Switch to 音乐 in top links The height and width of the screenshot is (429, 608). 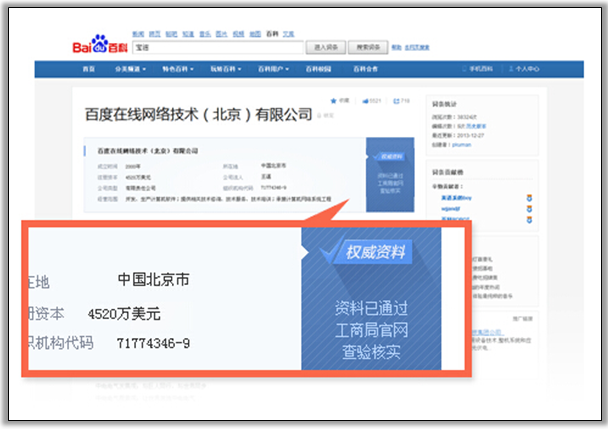pos(205,34)
